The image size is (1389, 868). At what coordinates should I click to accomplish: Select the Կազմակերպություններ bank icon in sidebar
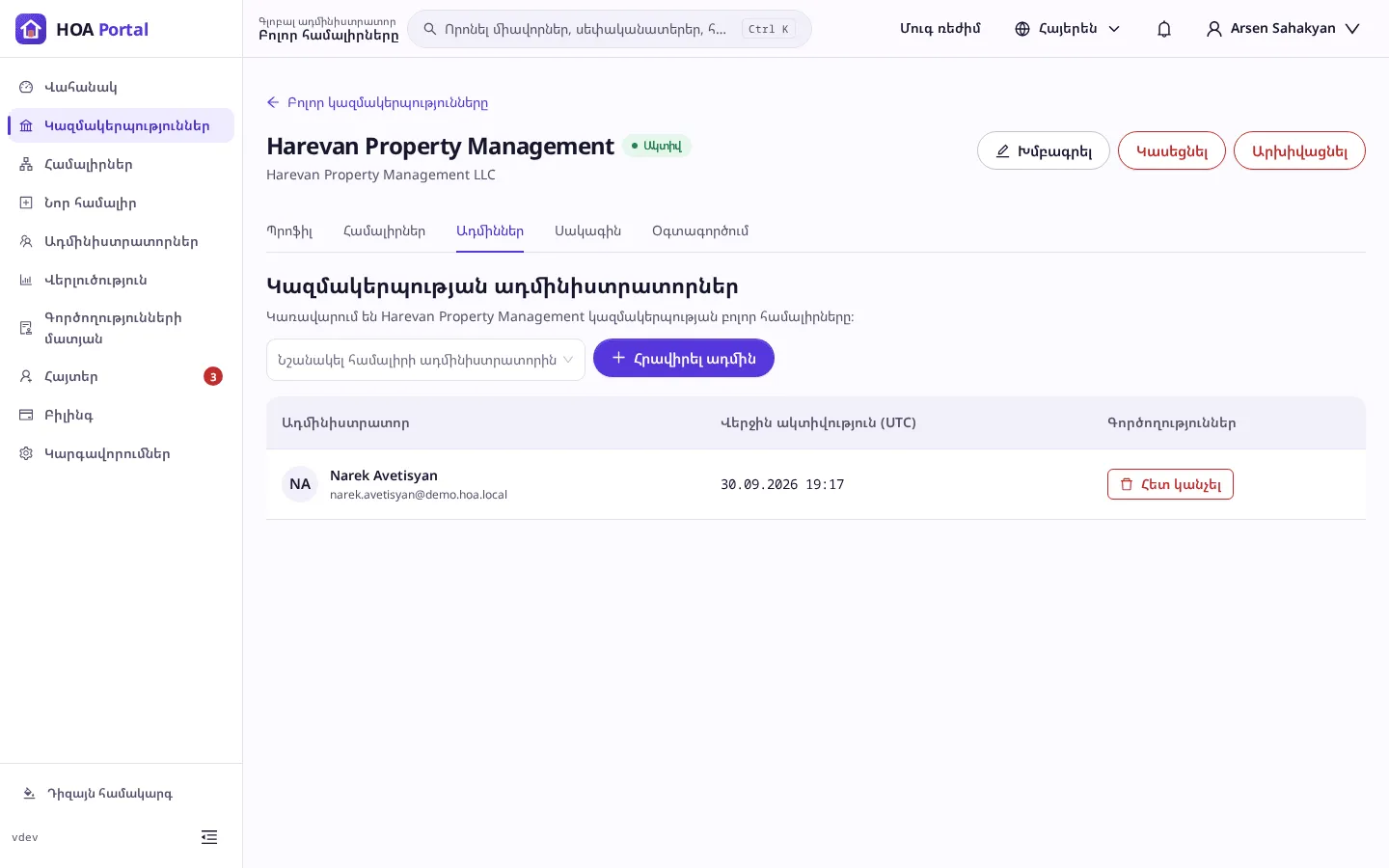[26, 125]
